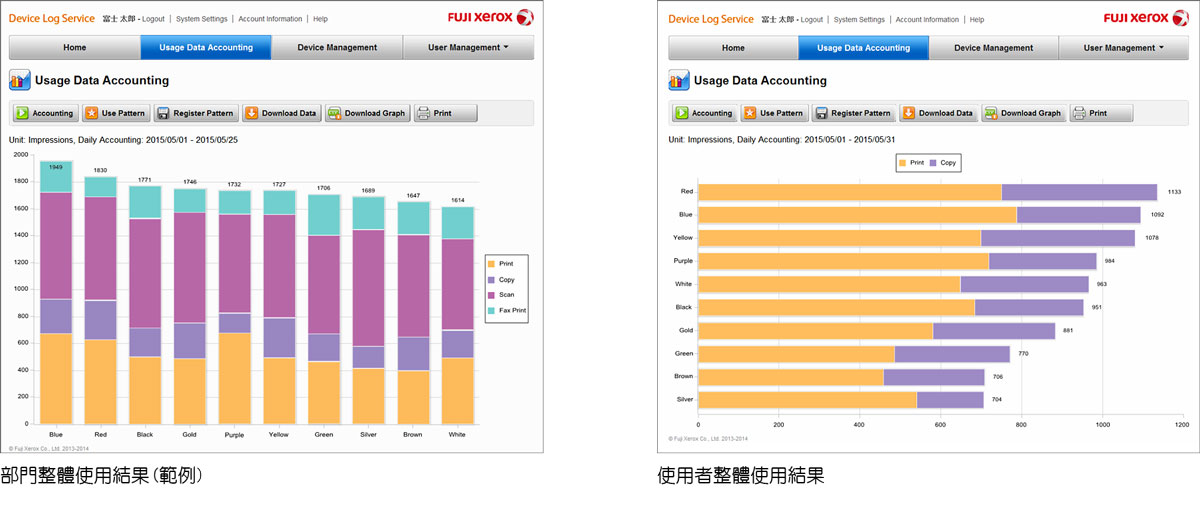The height and width of the screenshot is (513, 1200).
Task: Go to Home tab in left window
Action: tap(75, 47)
